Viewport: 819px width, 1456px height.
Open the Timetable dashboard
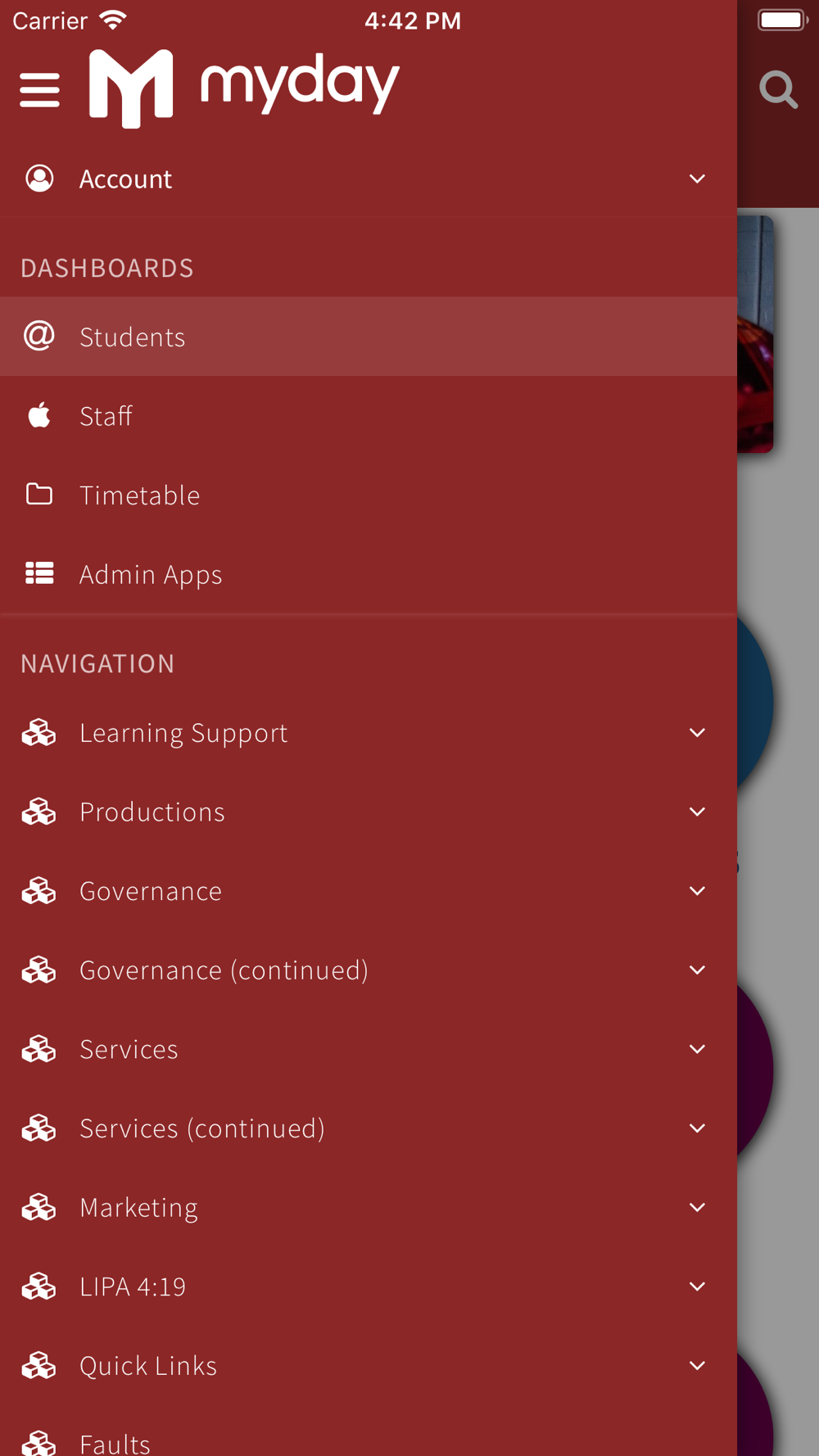pyautogui.click(x=369, y=495)
